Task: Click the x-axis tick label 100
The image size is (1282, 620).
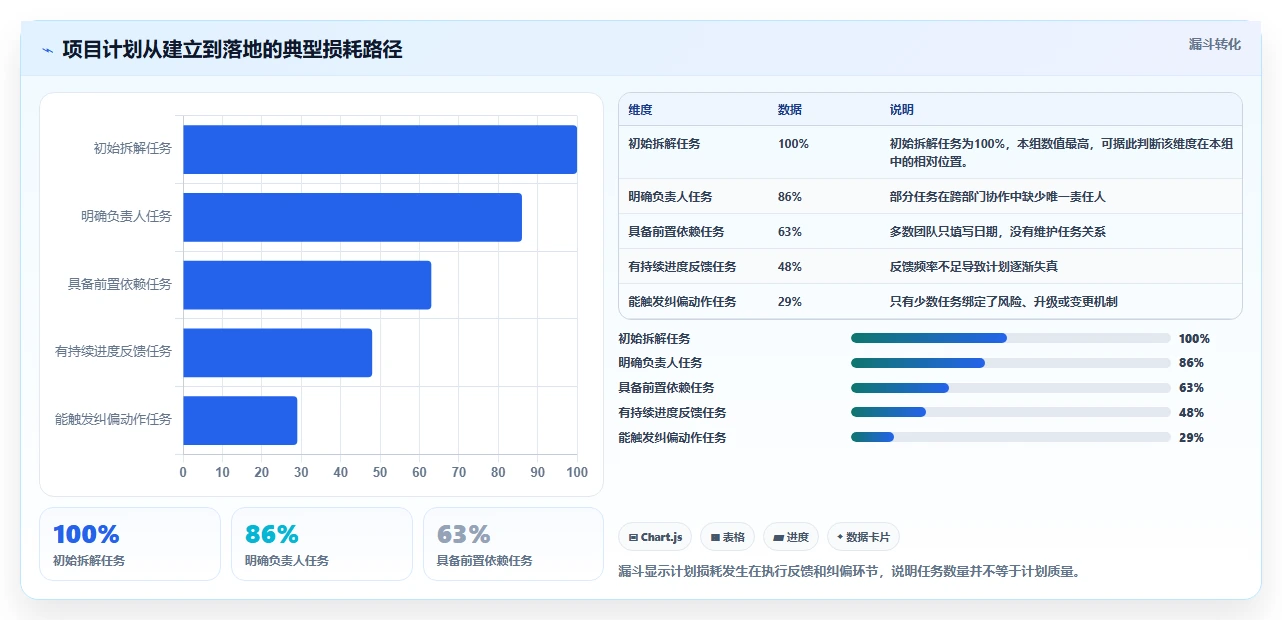Action: tap(577, 472)
